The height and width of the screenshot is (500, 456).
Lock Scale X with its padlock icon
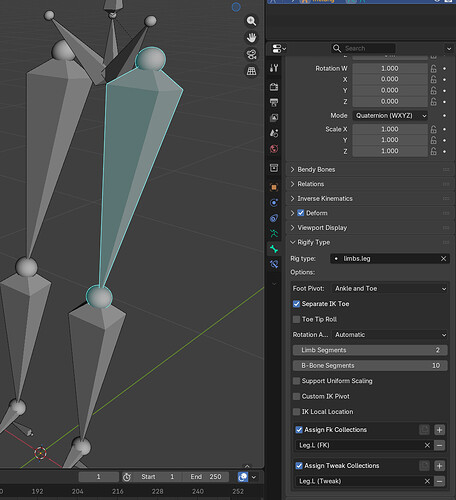point(433,129)
